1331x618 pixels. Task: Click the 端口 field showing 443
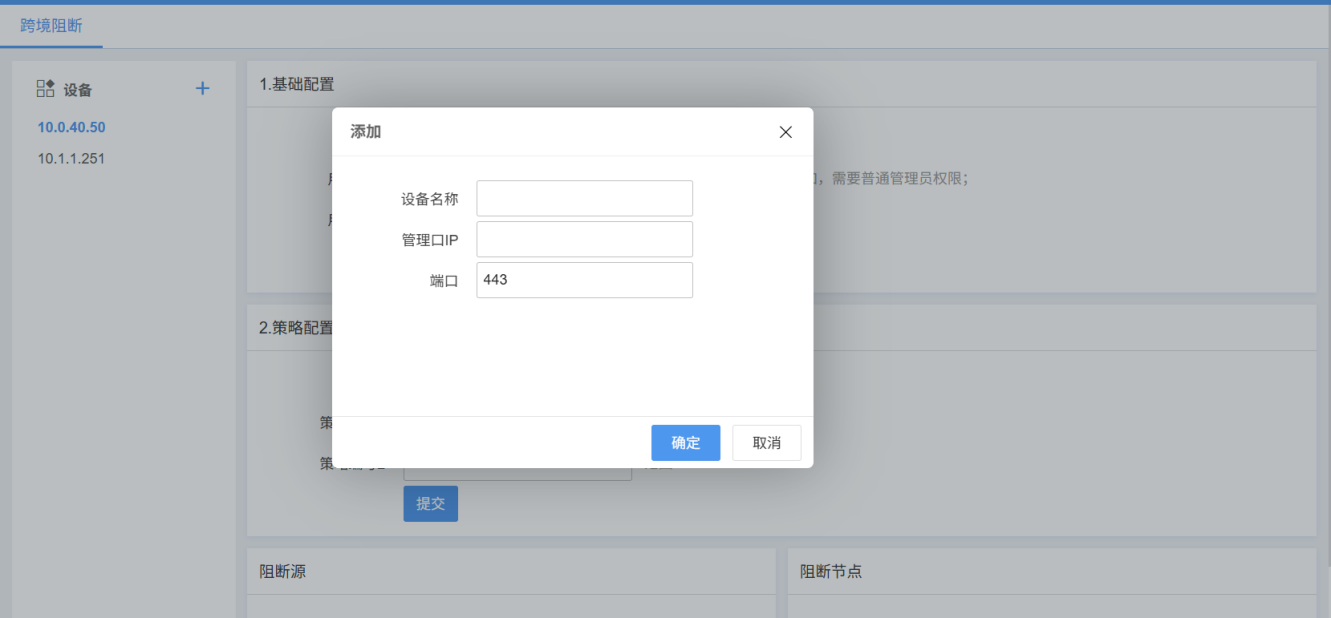(x=584, y=280)
